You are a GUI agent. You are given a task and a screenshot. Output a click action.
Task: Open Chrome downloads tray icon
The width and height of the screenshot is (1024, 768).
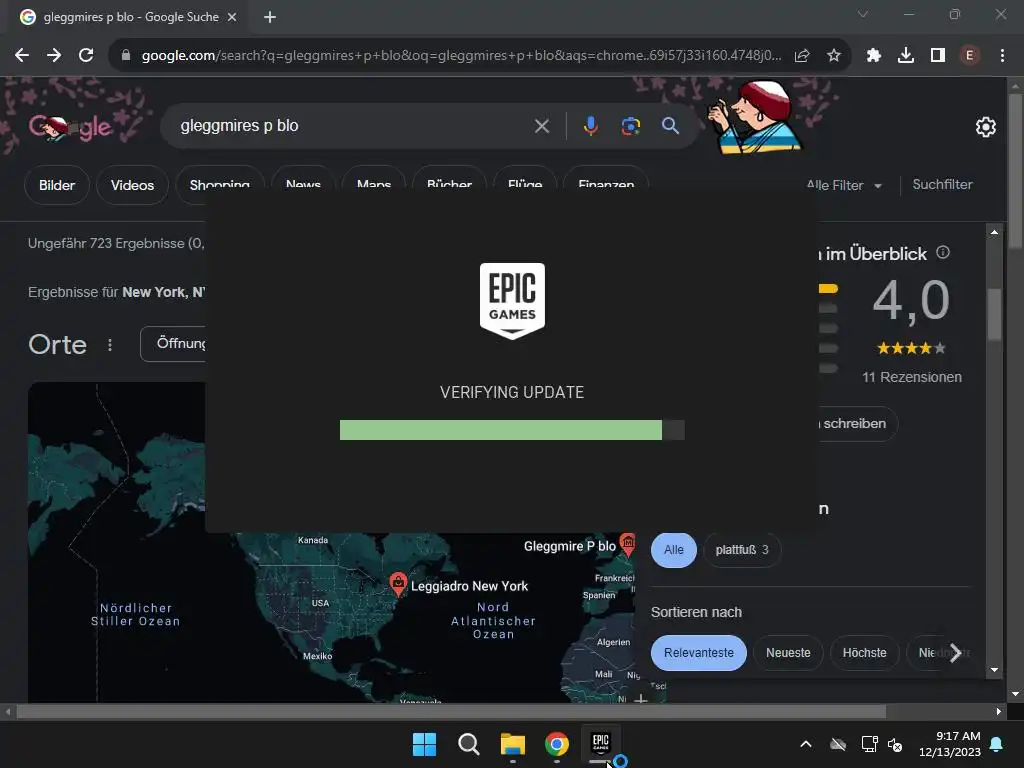[906, 56]
